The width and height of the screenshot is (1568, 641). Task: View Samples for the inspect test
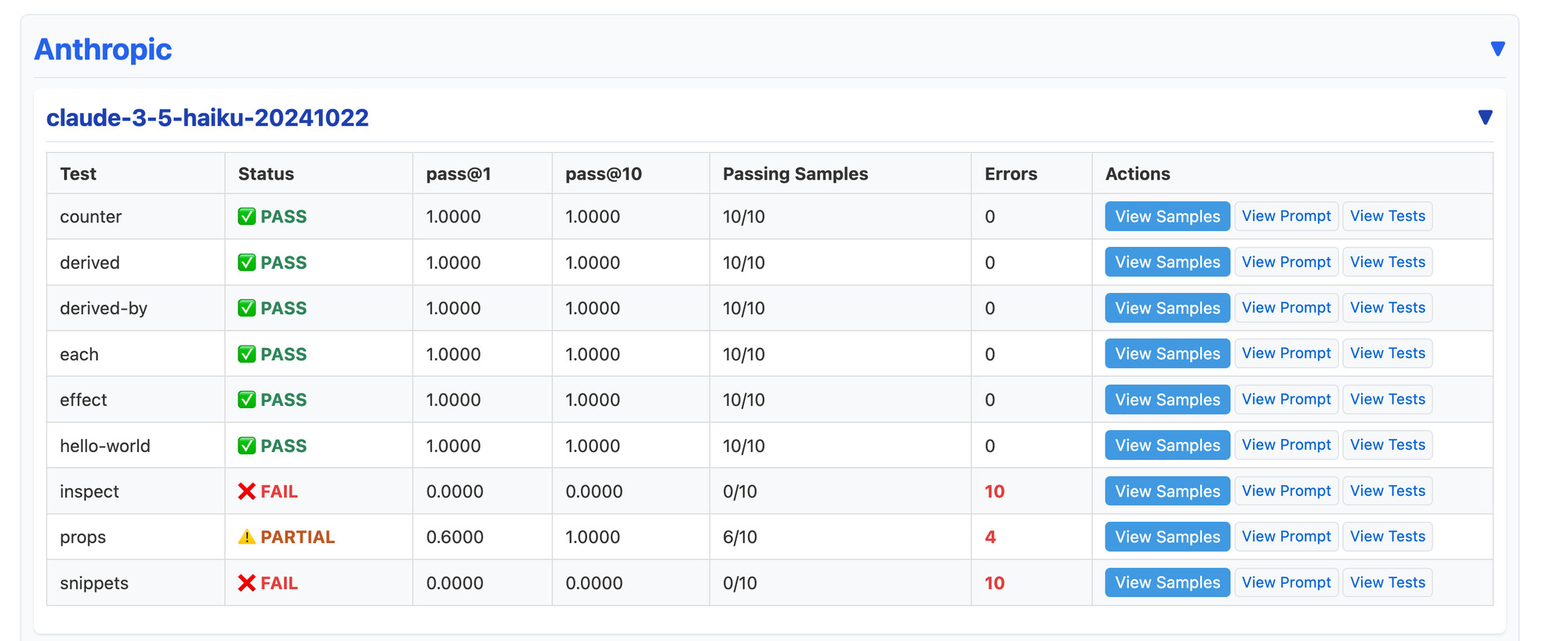click(x=1167, y=491)
